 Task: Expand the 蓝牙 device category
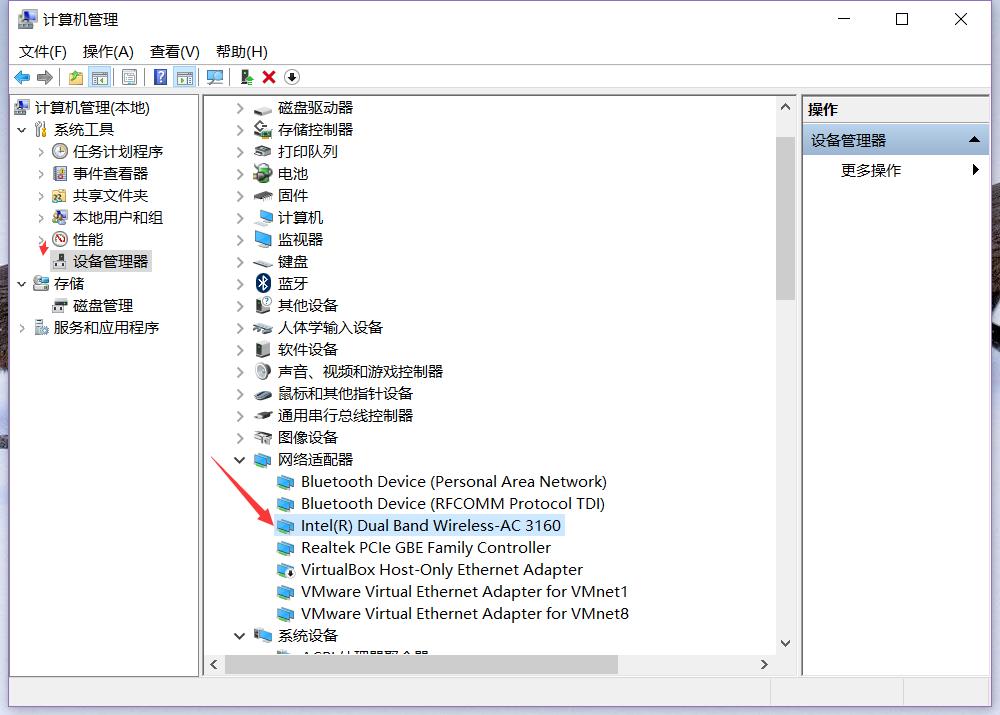[239, 283]
